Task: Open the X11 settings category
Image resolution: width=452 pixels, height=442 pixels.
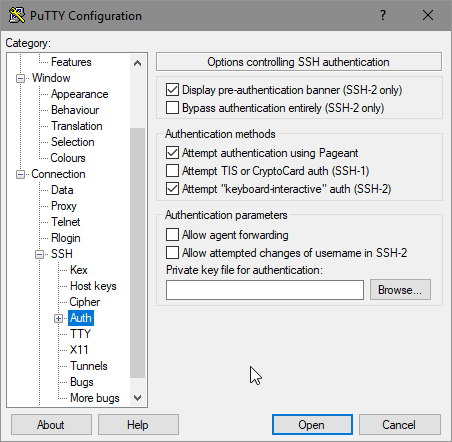Action: coord(79,350)
